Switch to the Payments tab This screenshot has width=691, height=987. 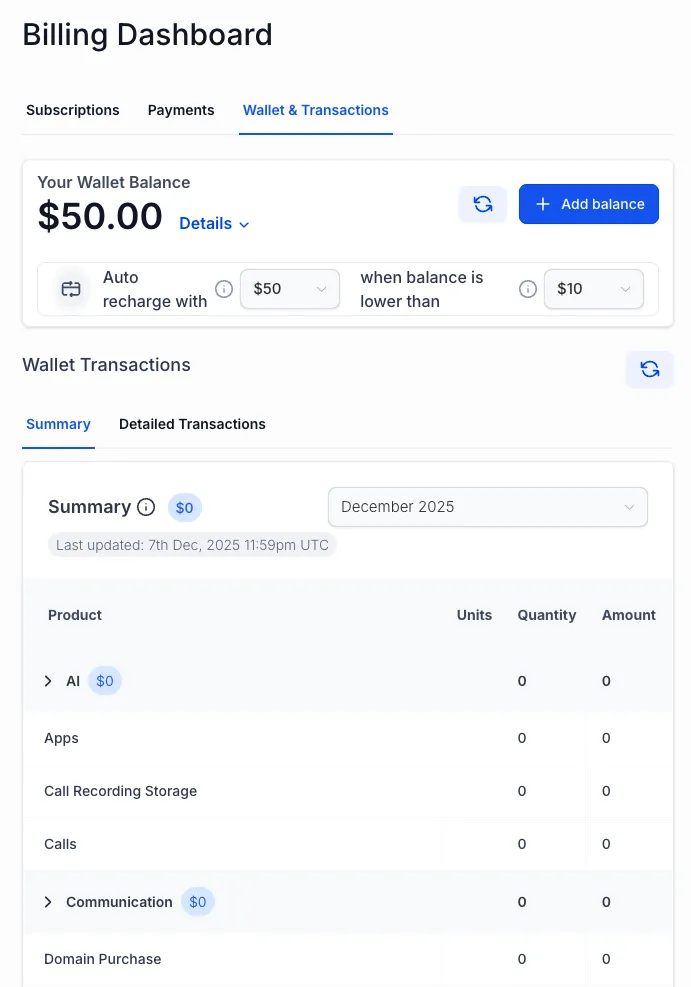click(181, 110)
